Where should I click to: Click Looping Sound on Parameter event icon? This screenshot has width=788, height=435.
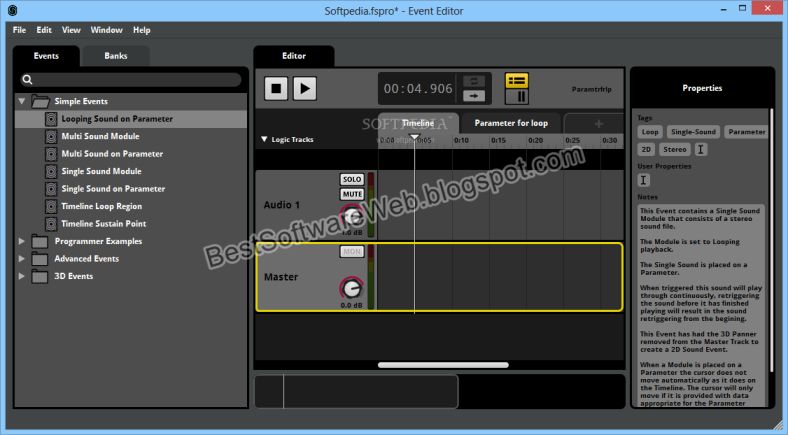pyautogui.click(x=51, y=119)
